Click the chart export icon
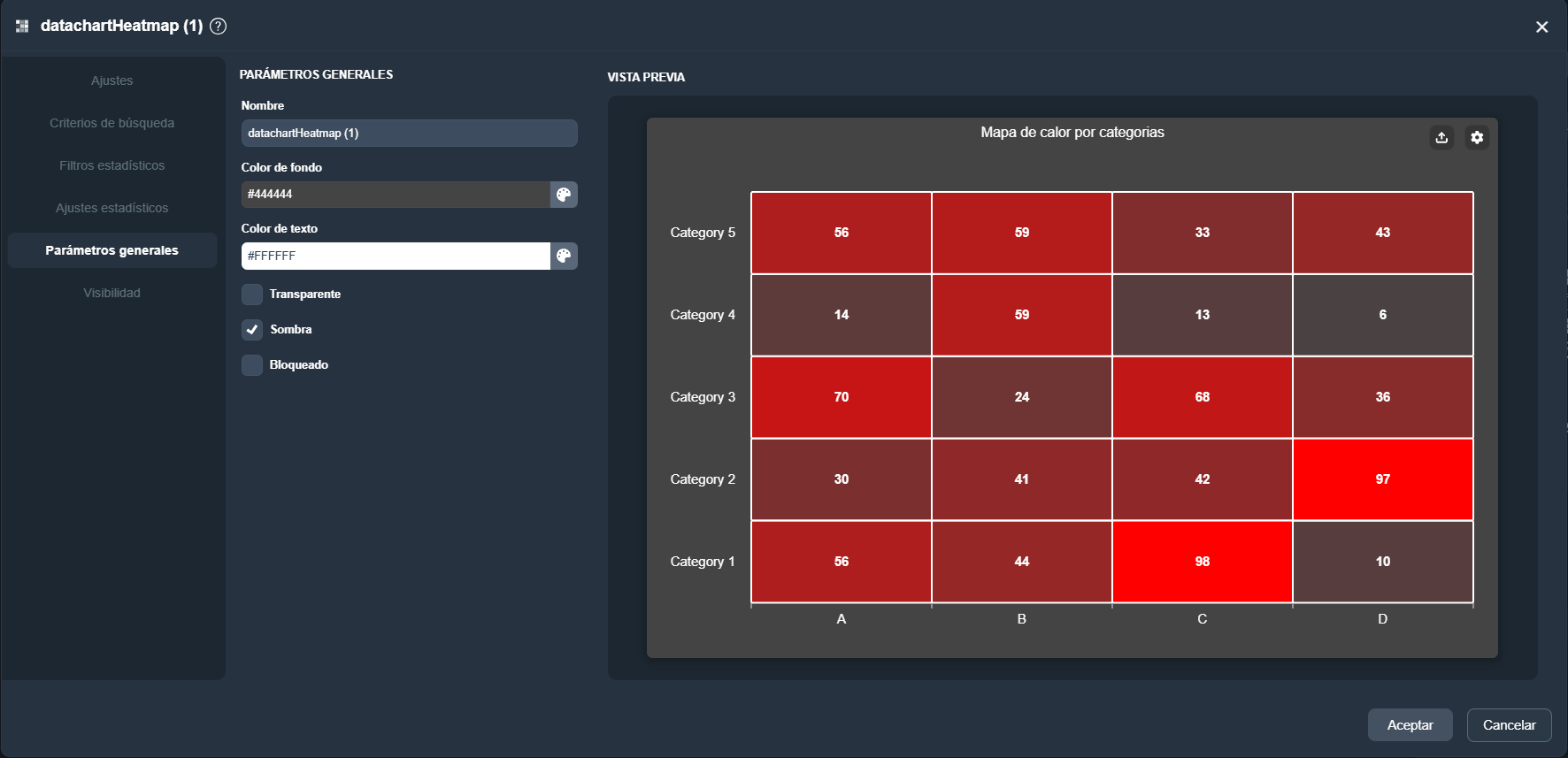1568x758 pixels. point(1441,137)
